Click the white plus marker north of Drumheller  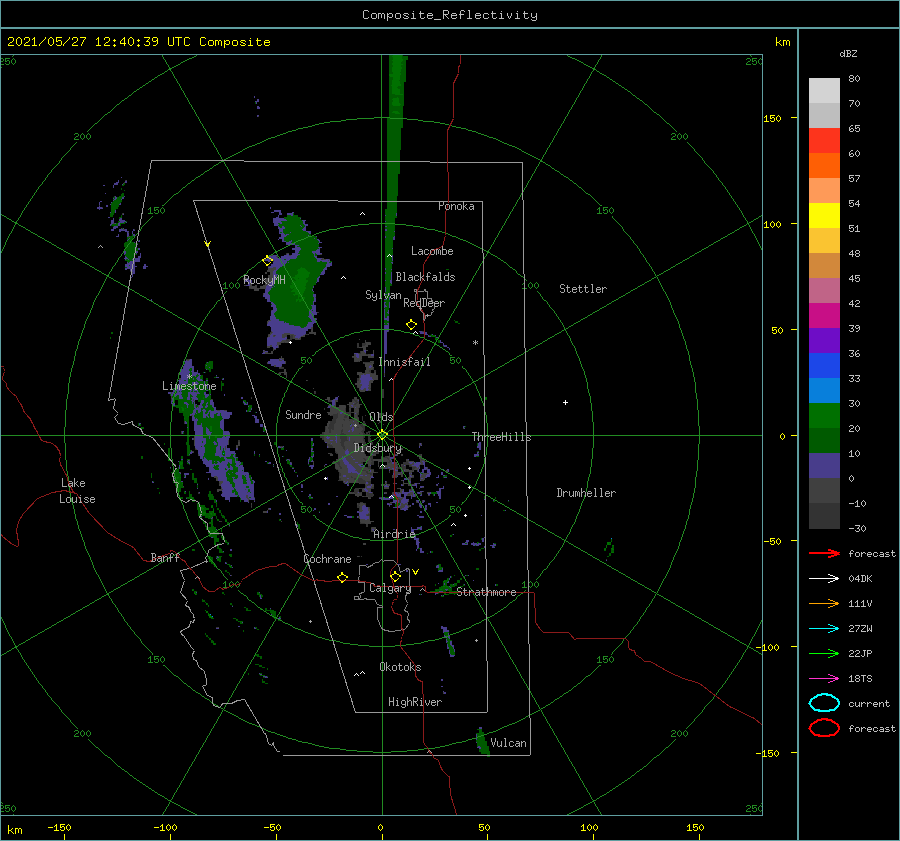point(565,402)
